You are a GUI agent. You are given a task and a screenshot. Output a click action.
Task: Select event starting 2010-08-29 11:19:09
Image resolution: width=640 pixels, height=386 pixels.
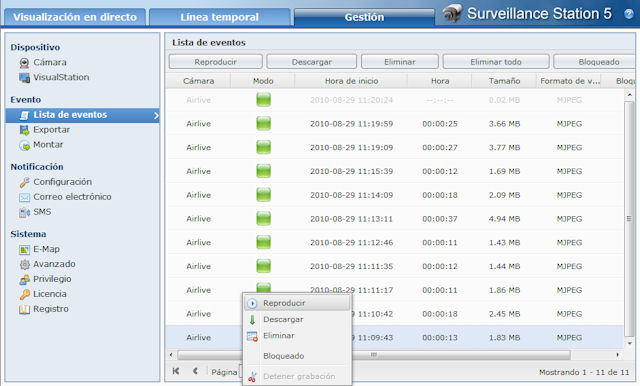pos(394,147)
